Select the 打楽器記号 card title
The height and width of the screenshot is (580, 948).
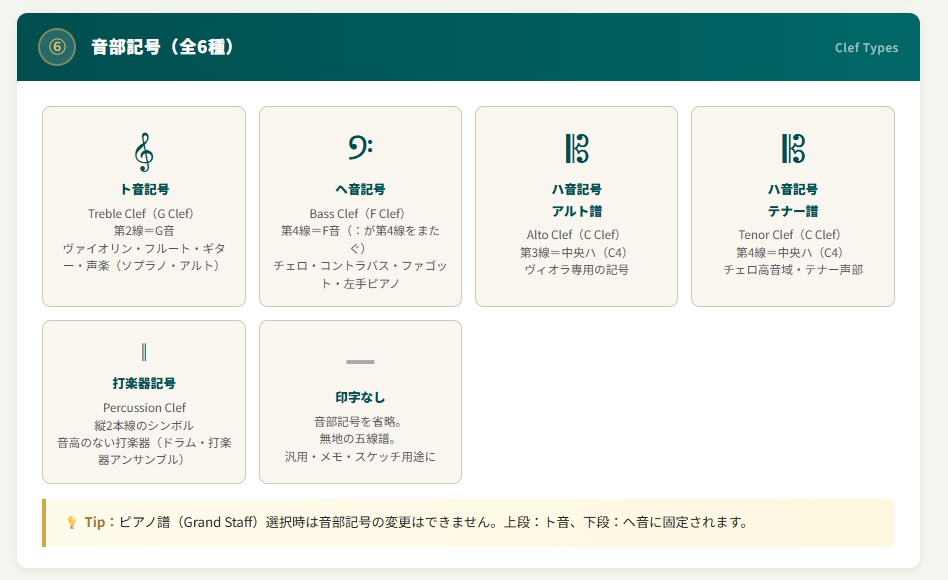coord(144,383)
